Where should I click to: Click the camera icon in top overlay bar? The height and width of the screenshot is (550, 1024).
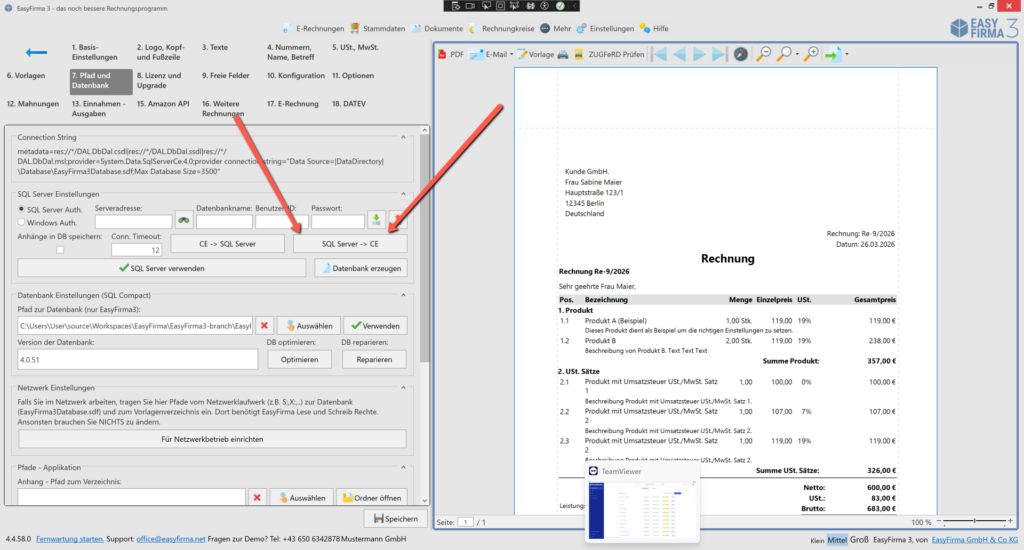pos(470,6)
